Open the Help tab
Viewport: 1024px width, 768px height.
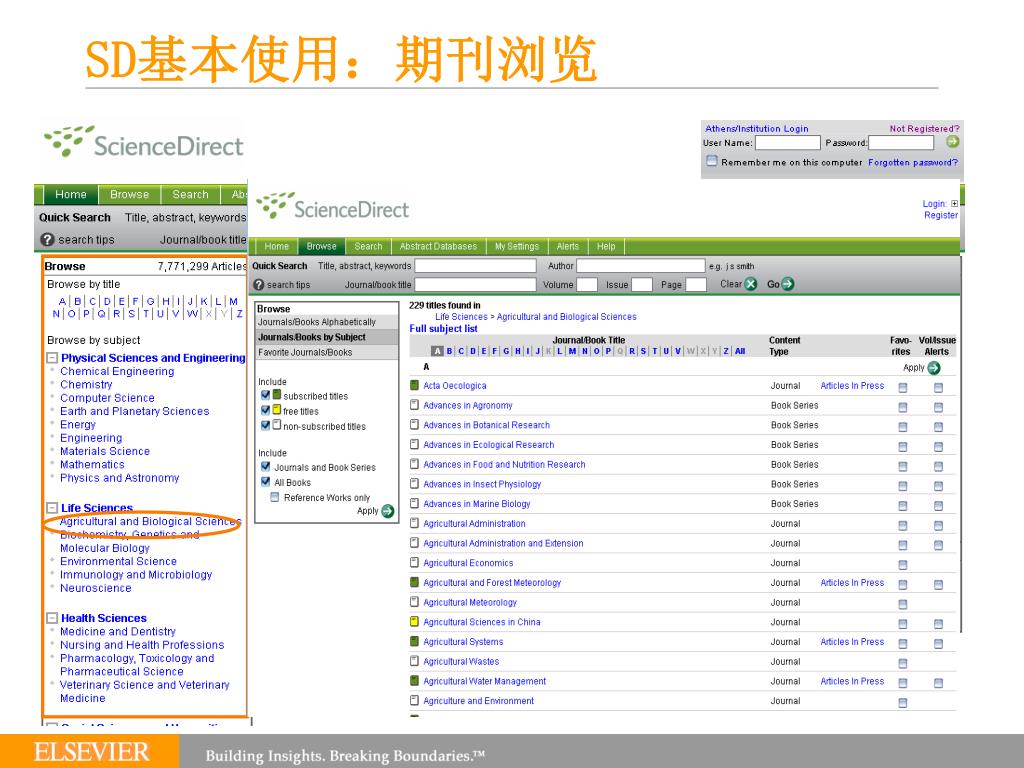[606, 246]
